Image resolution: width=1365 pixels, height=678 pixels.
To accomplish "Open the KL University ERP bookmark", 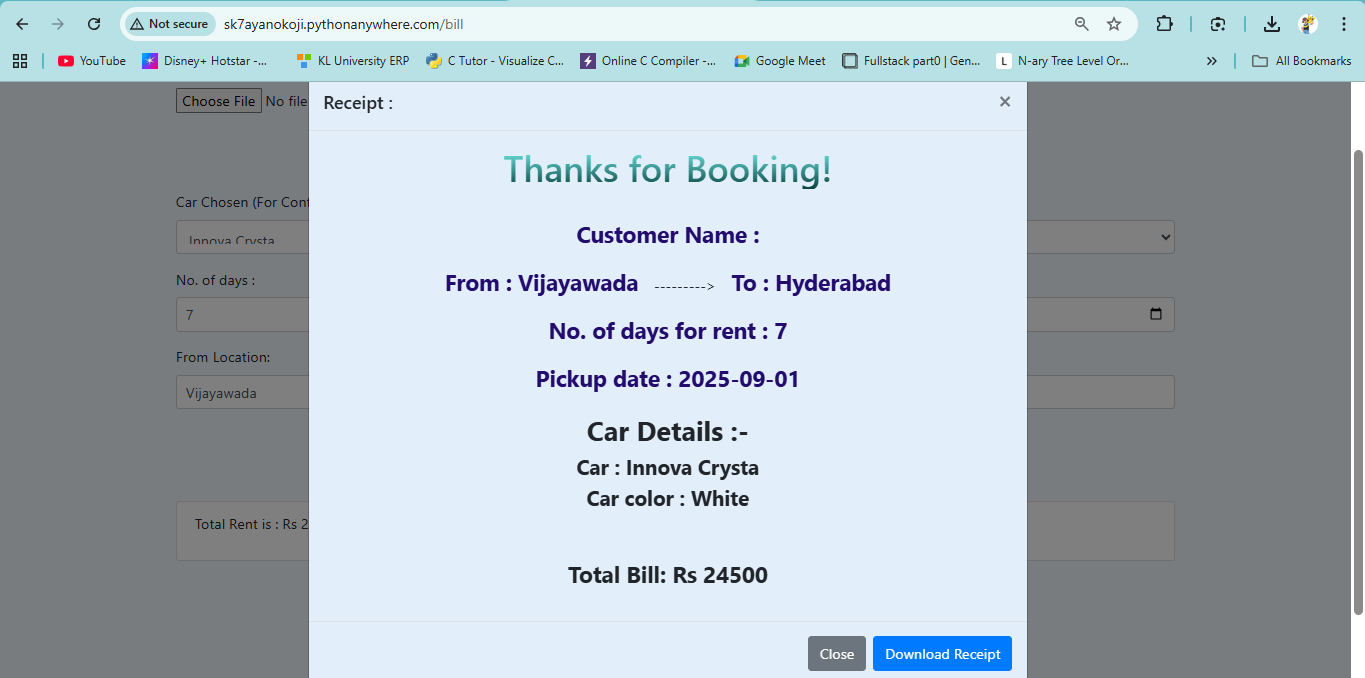I will coord(353,61).
